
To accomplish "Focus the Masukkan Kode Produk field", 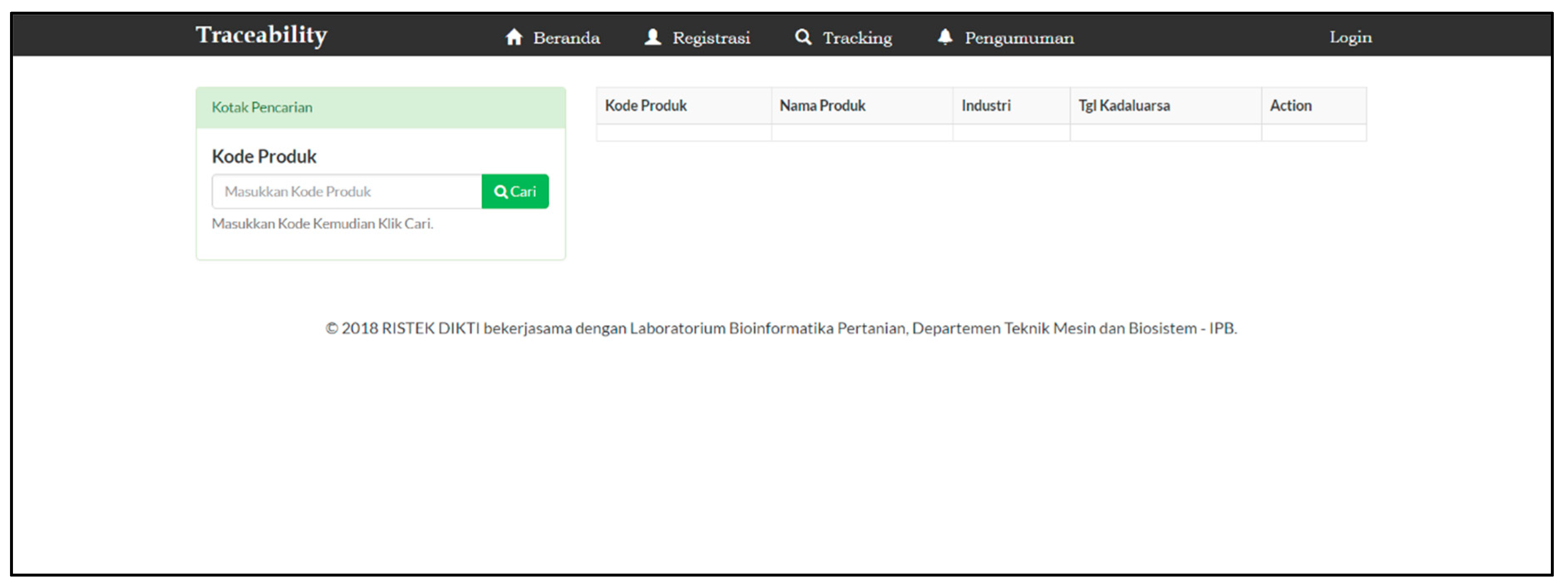I will pos(347,192).
